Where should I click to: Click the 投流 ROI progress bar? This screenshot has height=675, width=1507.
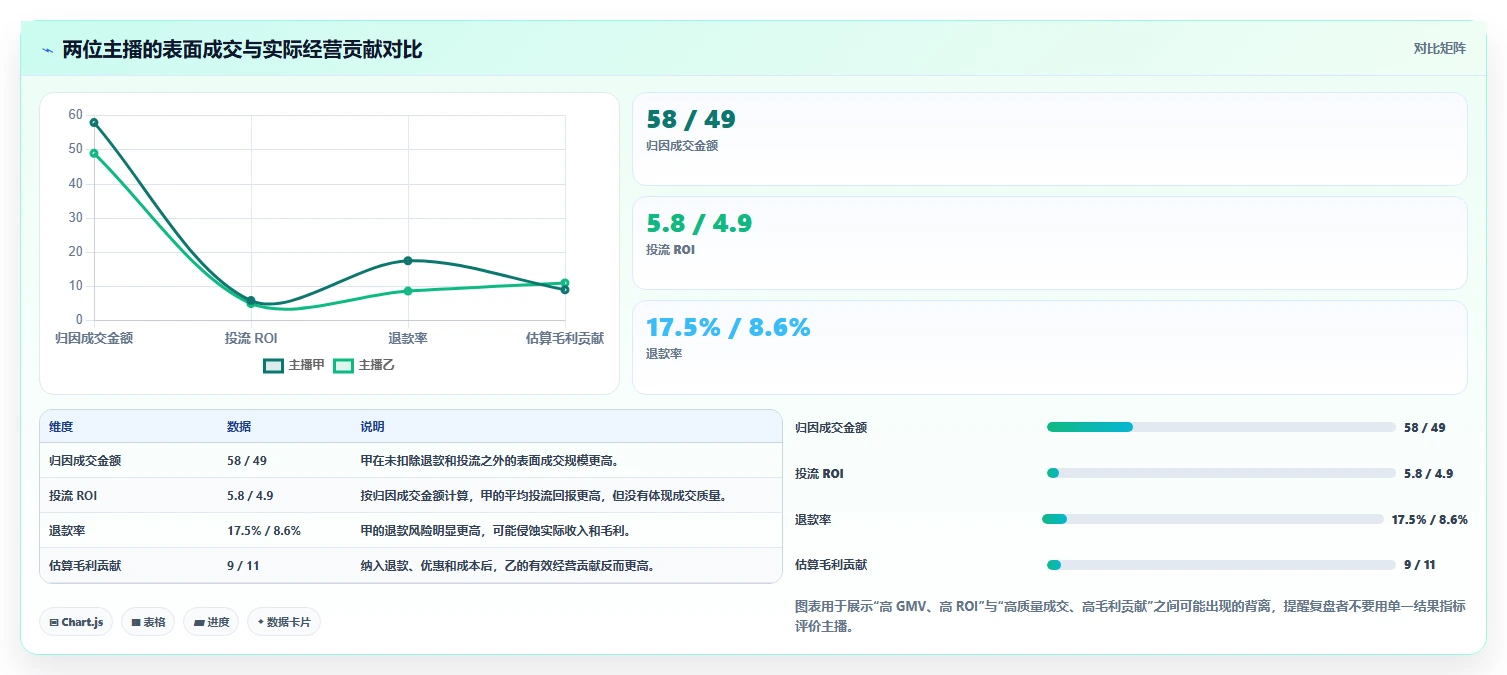(x=1221, y=473)
